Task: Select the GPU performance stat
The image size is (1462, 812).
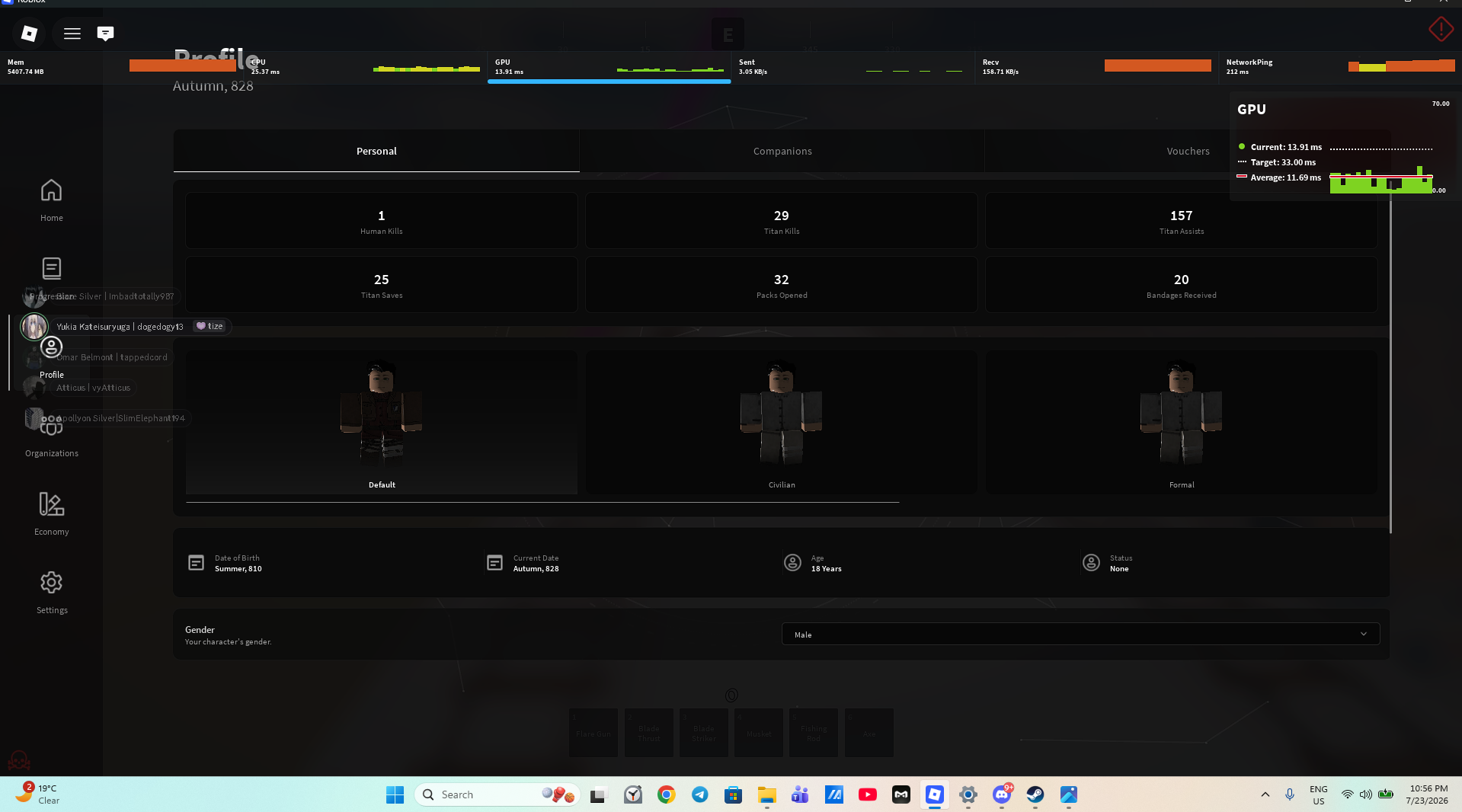Action: coord(609,67)
